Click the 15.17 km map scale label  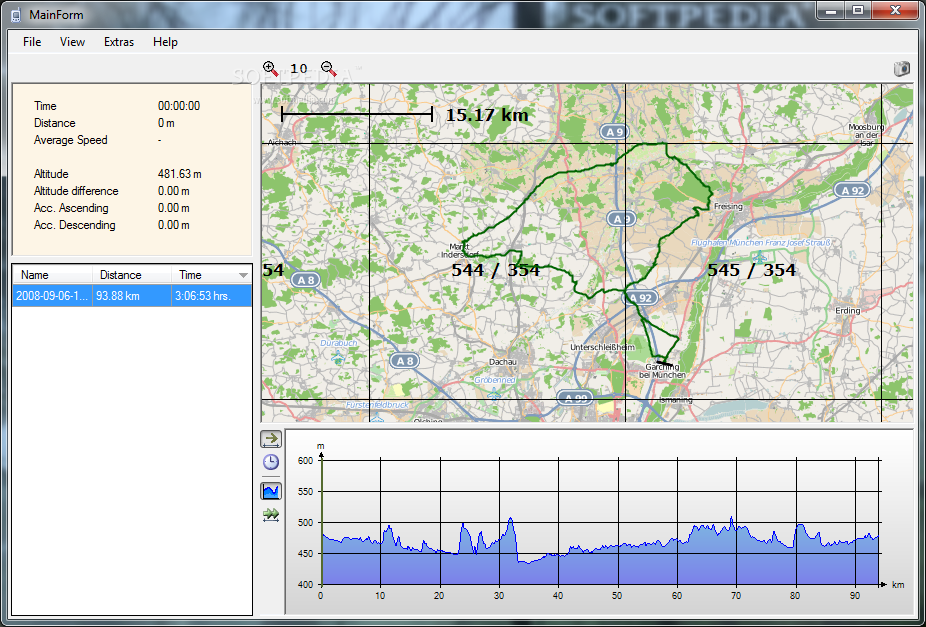487,115
